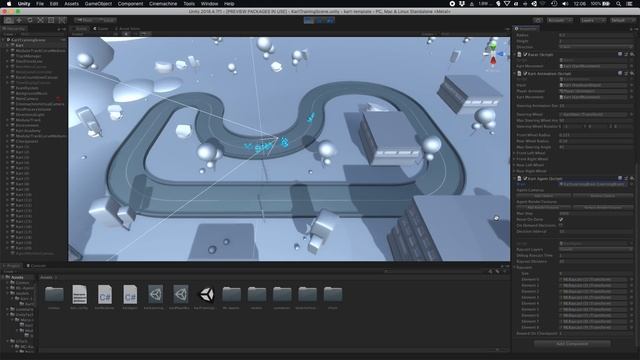Open object picker for Steering Wheel field
Image resolution: width=640 pixels, height=360 pixels.
[x=631, y=115]
